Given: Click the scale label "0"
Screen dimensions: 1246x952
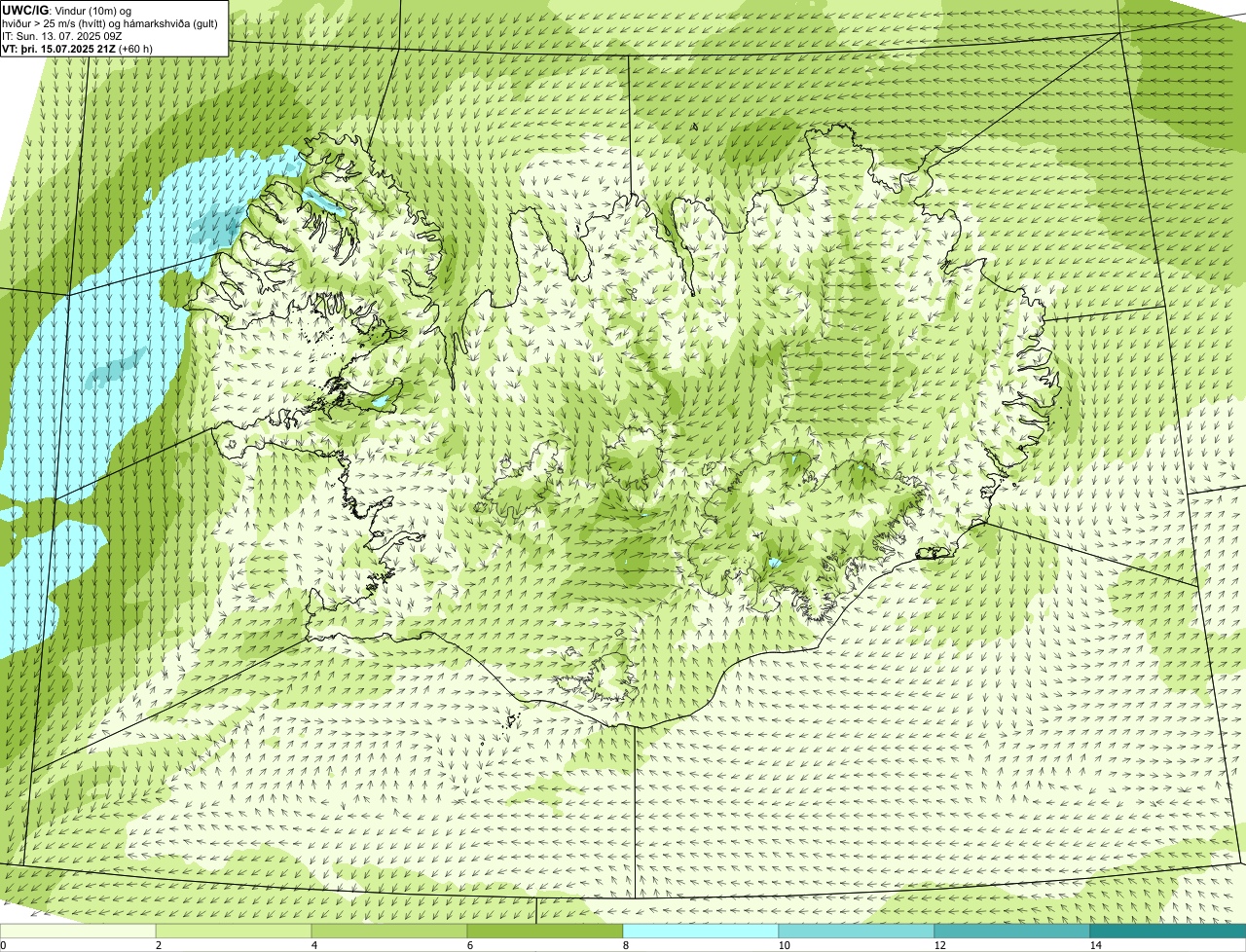Looking at the screenshot, I should [x=4, y=945].
